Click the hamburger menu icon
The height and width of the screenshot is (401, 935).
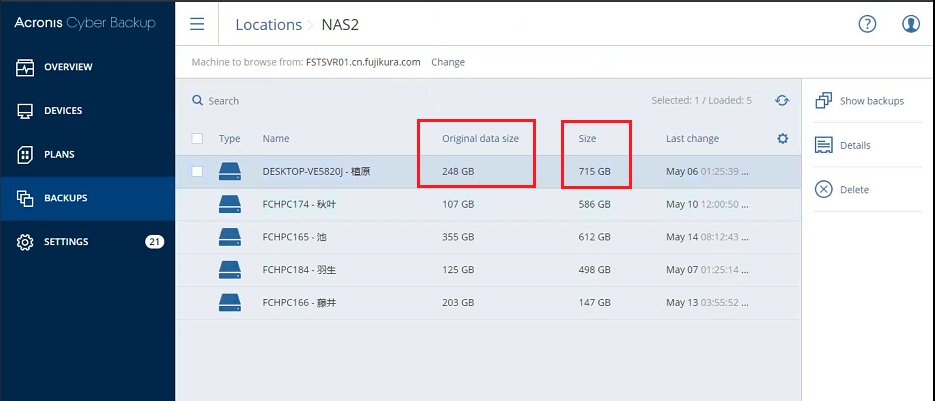tap(197, 24)
